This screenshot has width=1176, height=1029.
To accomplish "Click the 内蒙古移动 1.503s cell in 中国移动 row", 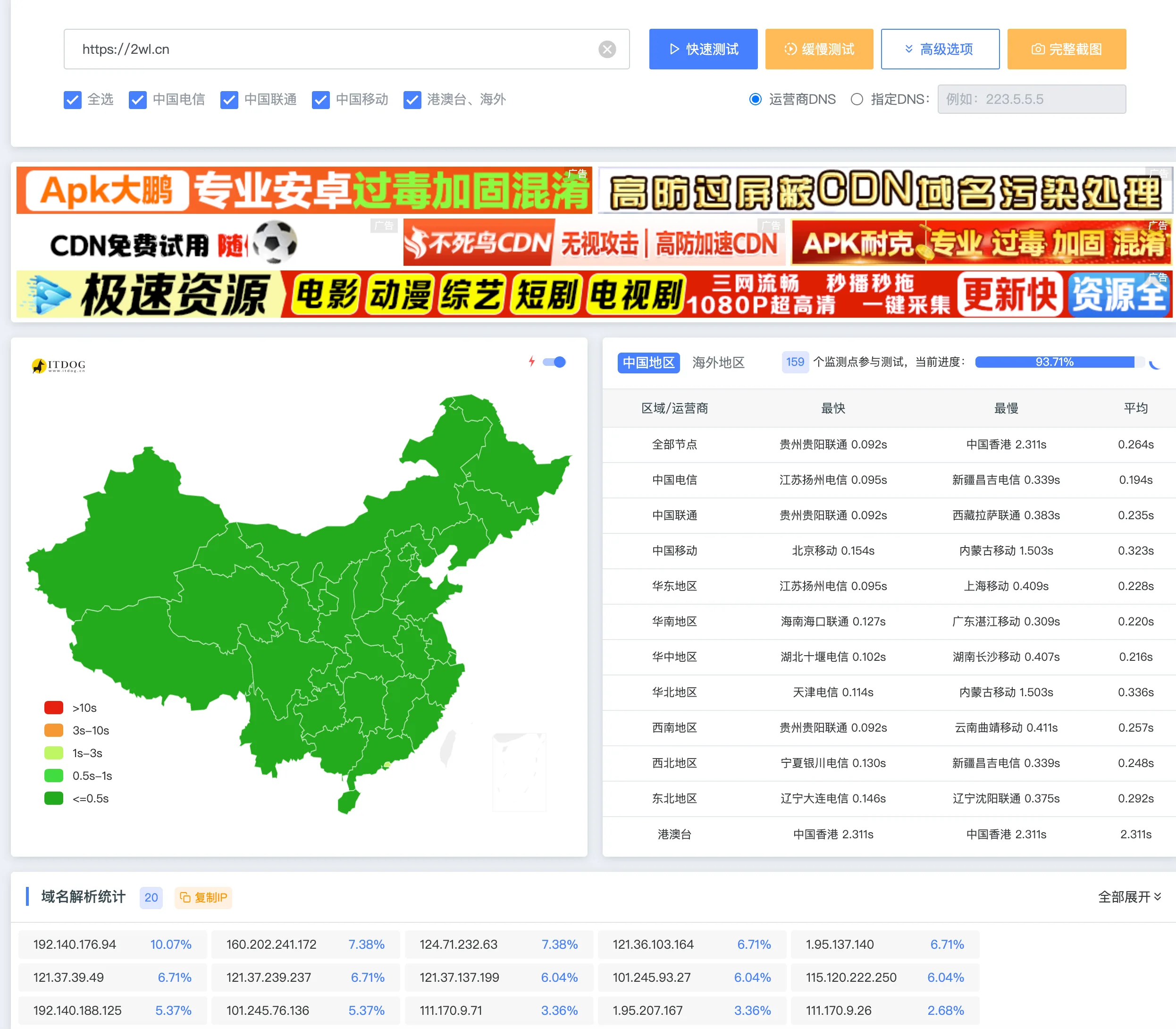I will (x=1006, y=551).
